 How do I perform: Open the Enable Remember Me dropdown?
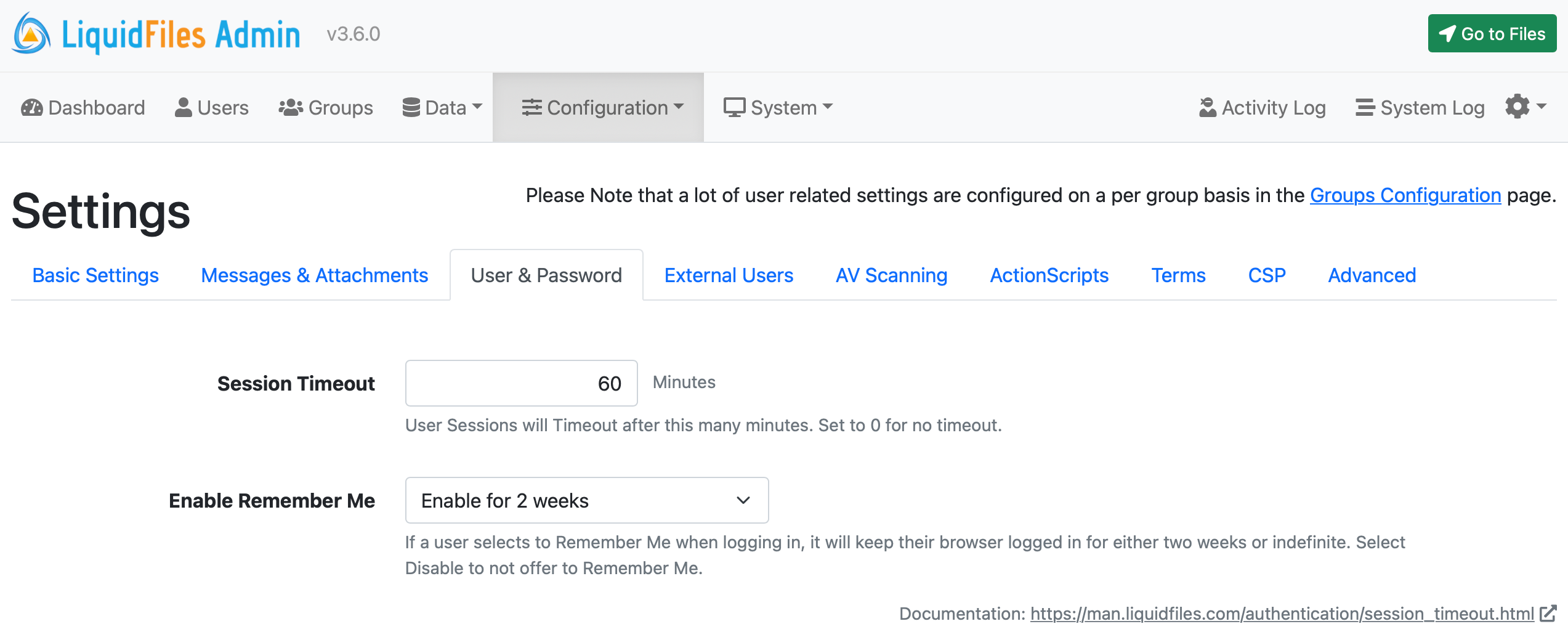[x=586, y=500]
